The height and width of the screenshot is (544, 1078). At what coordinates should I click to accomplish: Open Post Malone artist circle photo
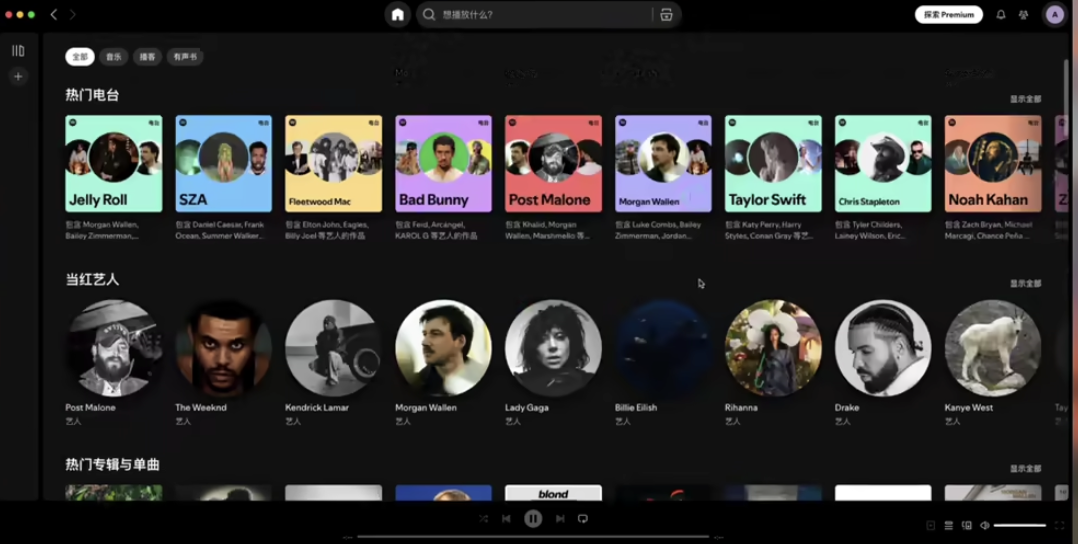pos(114,348)
